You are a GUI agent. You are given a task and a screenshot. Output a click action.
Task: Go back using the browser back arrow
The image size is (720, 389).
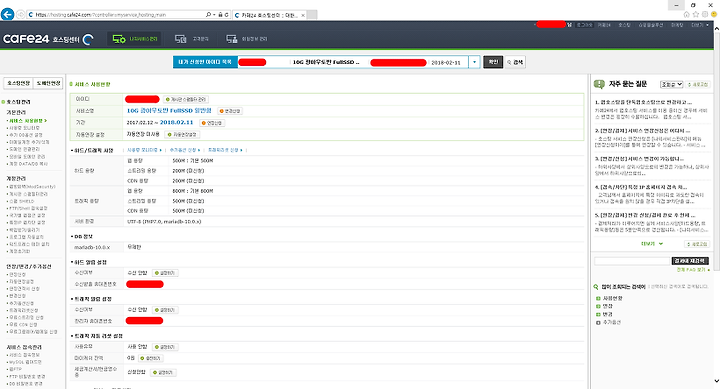click(x=7, y=14)
